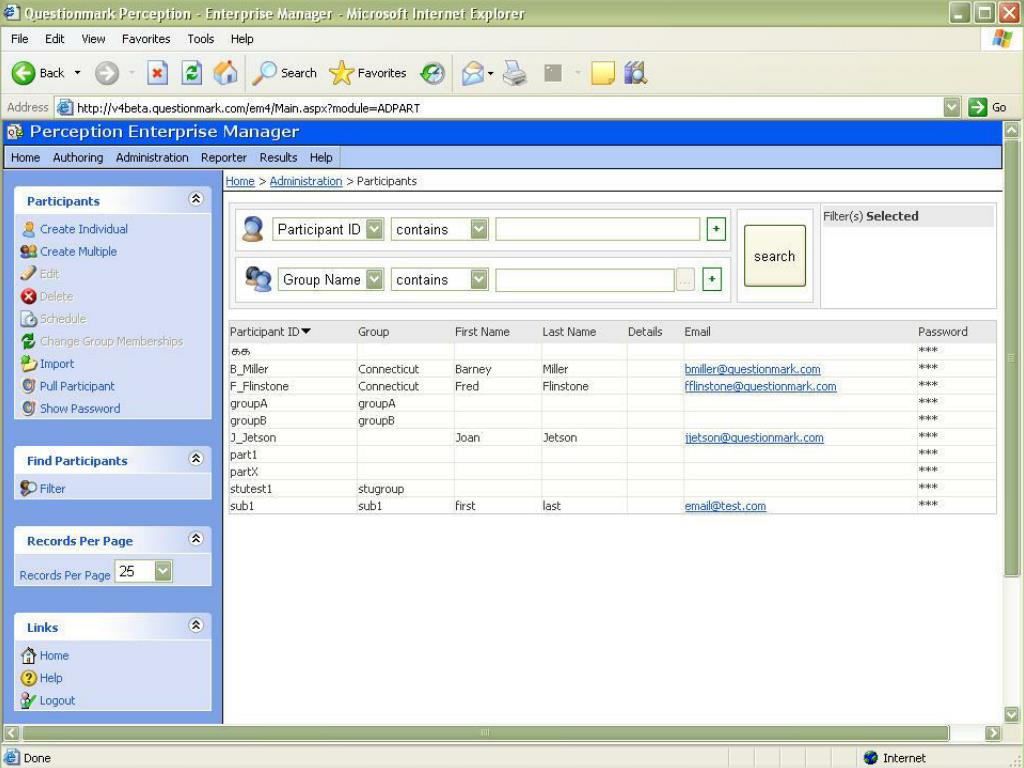The height and width of the screenshot is (768, 1024).
Task: Open the browser Favorites star button
Action: (368, 73)
